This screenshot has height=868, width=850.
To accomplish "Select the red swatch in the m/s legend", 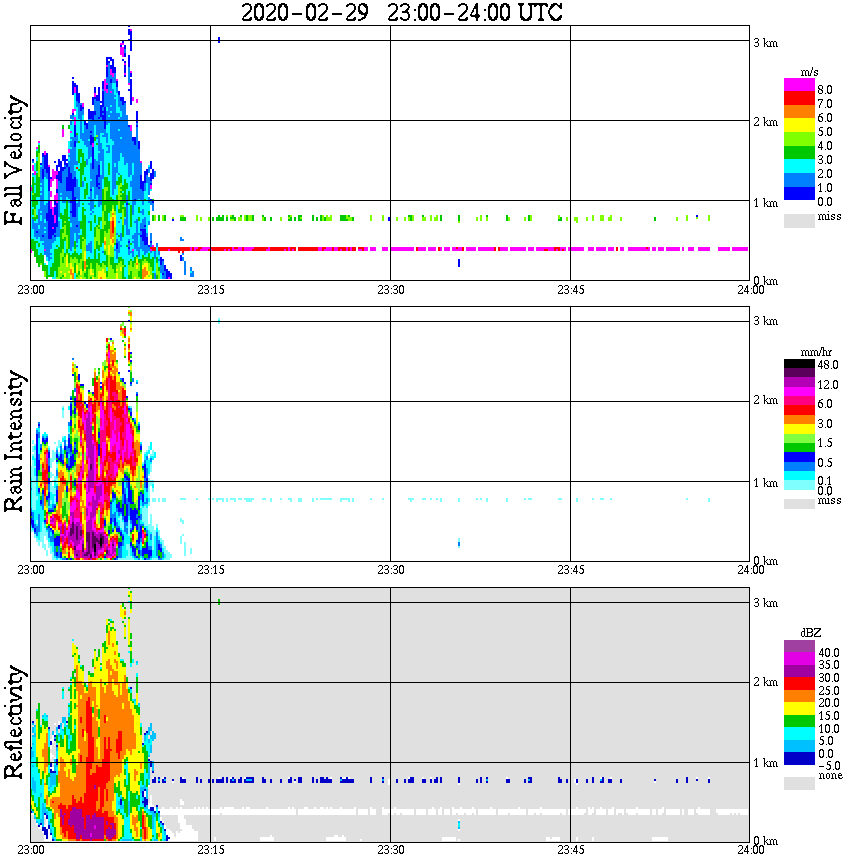I will coord(799,99).
